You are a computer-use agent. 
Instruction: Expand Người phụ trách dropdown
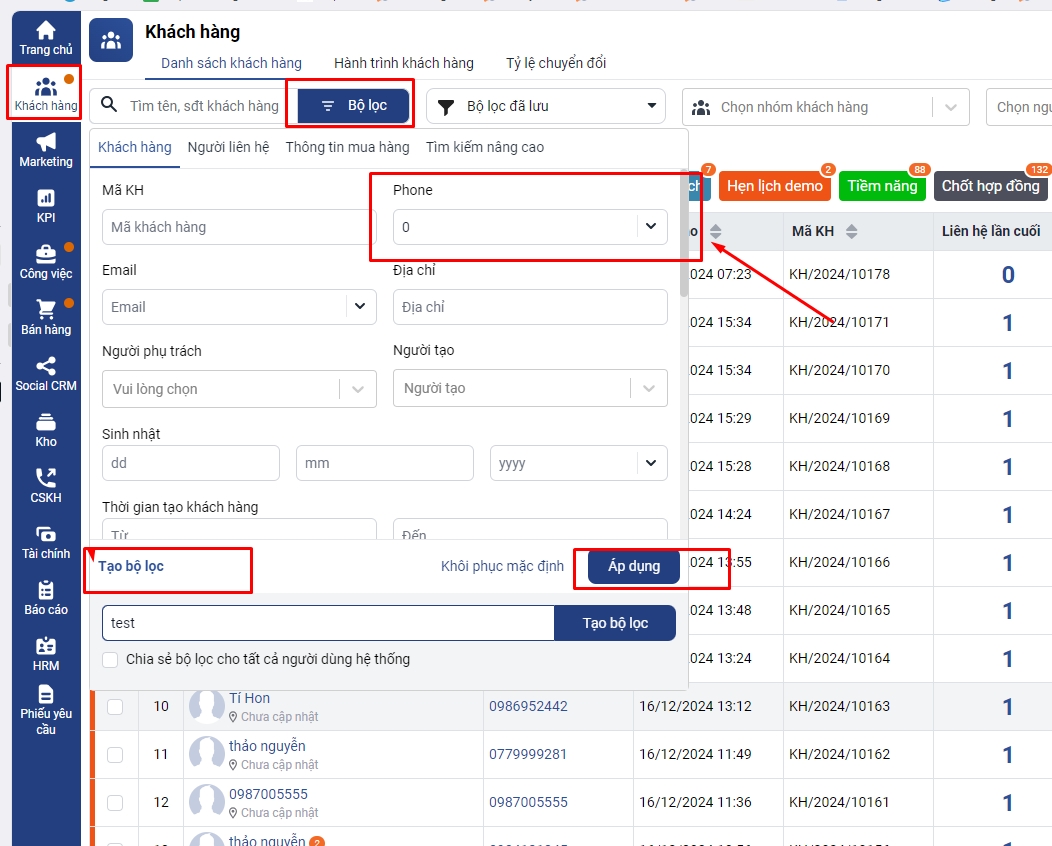[x=358, y=389]
